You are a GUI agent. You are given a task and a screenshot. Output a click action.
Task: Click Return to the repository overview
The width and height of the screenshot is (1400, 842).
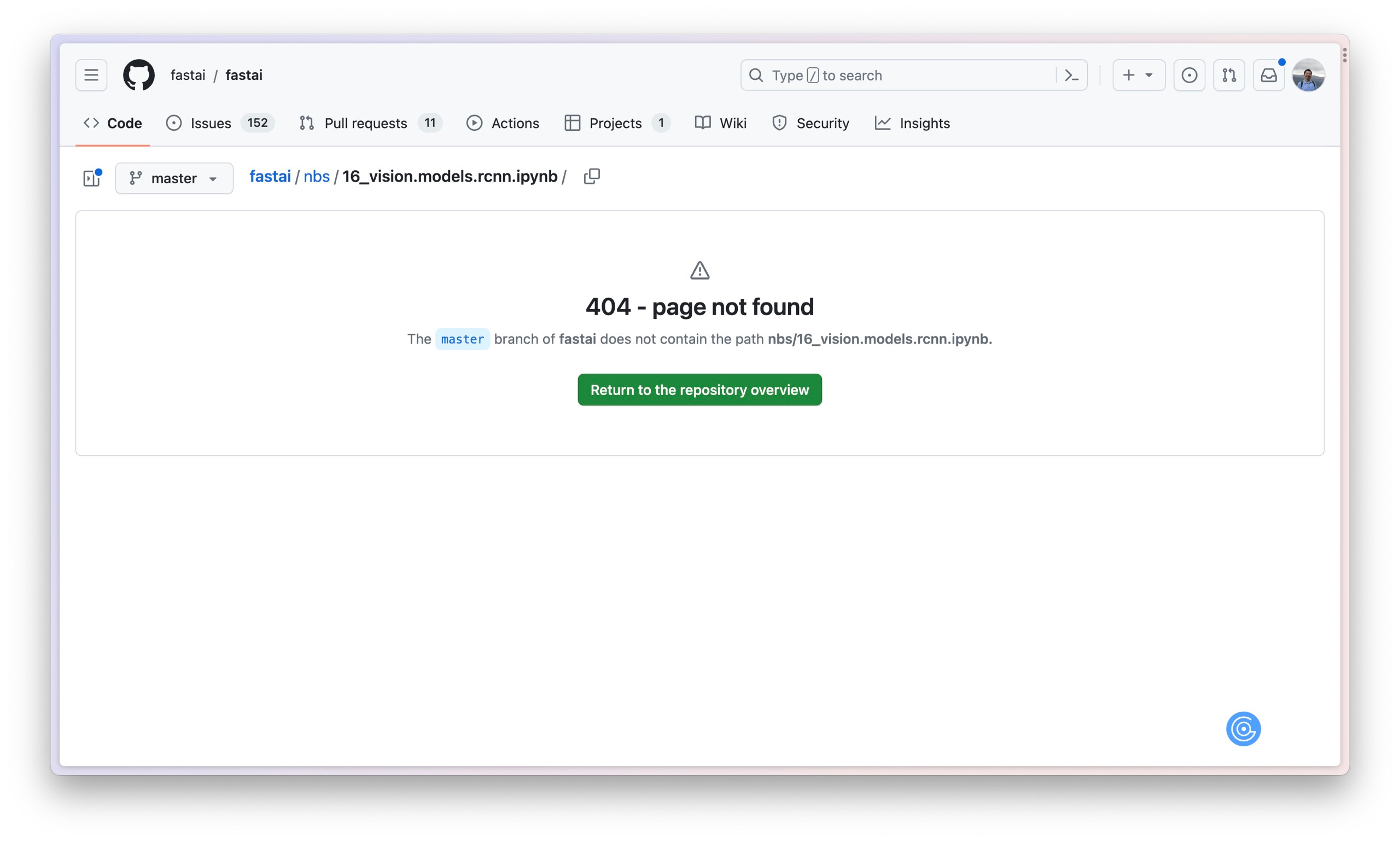(x=699, y=390)
